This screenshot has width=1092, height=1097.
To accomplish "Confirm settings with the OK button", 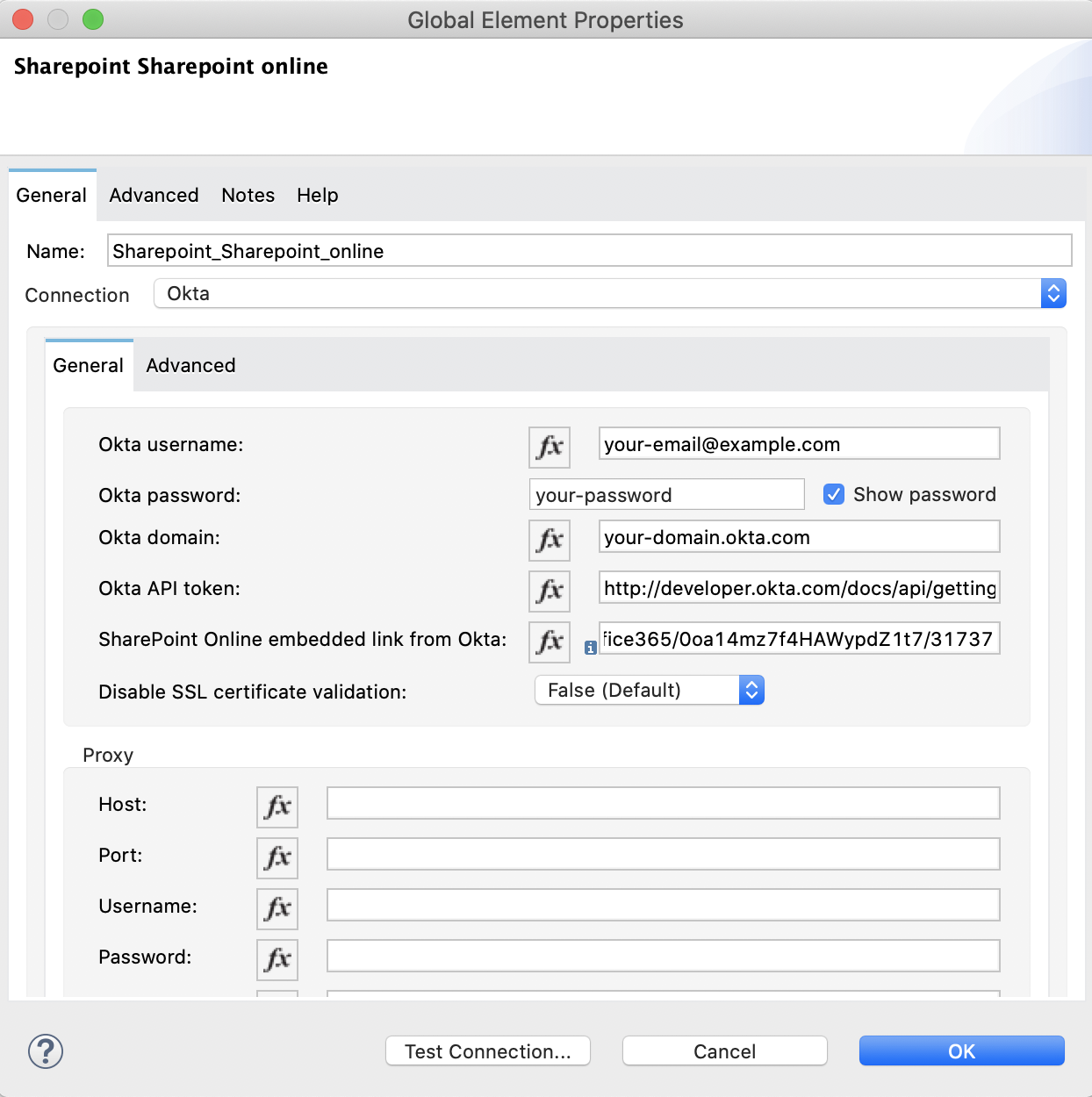I will pyautogui.click(x=961, y=1050).
